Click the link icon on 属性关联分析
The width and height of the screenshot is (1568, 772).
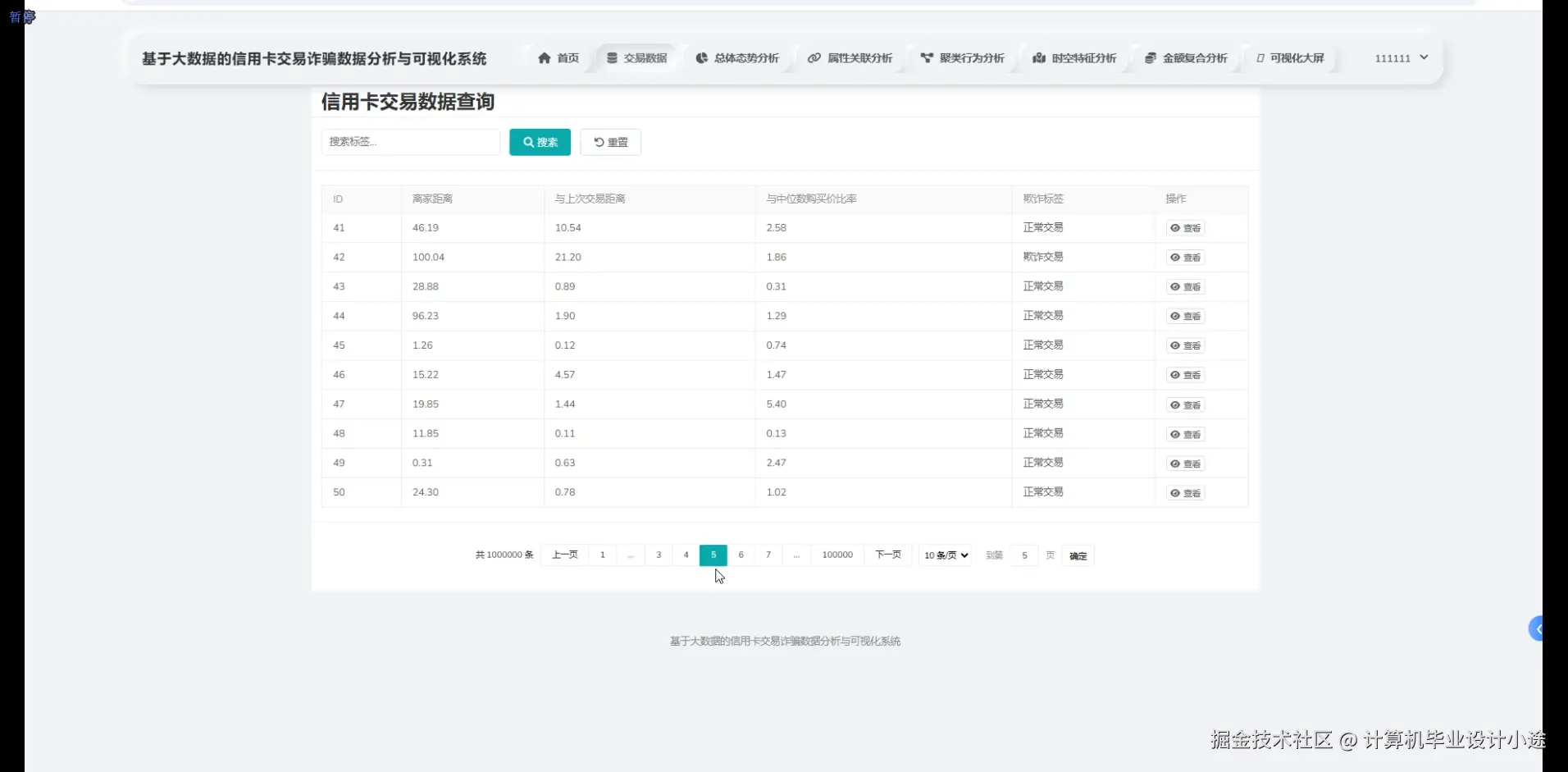point(814,58)
